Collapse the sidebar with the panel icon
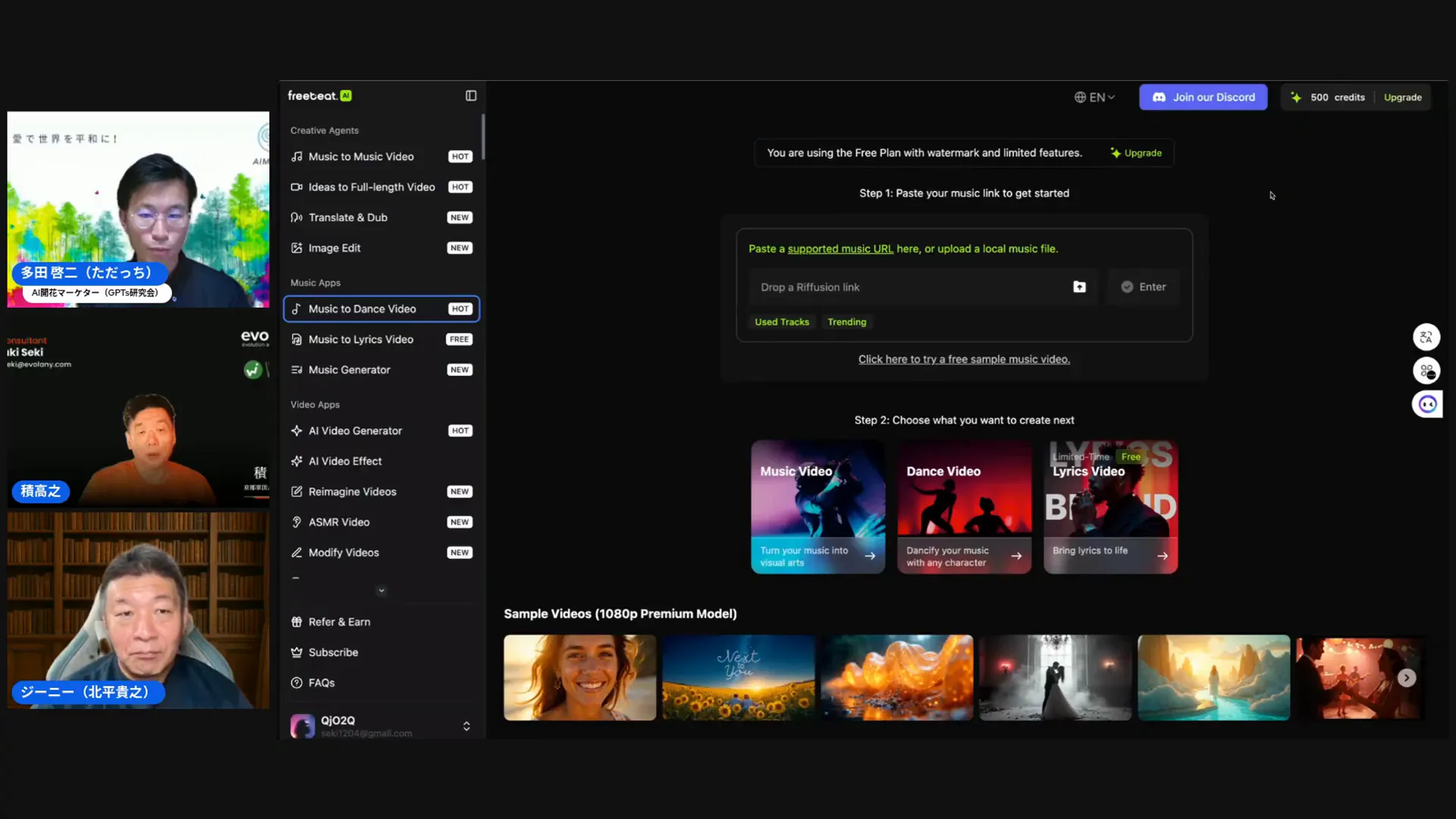The image size is (1456, 819). (471, 96)
